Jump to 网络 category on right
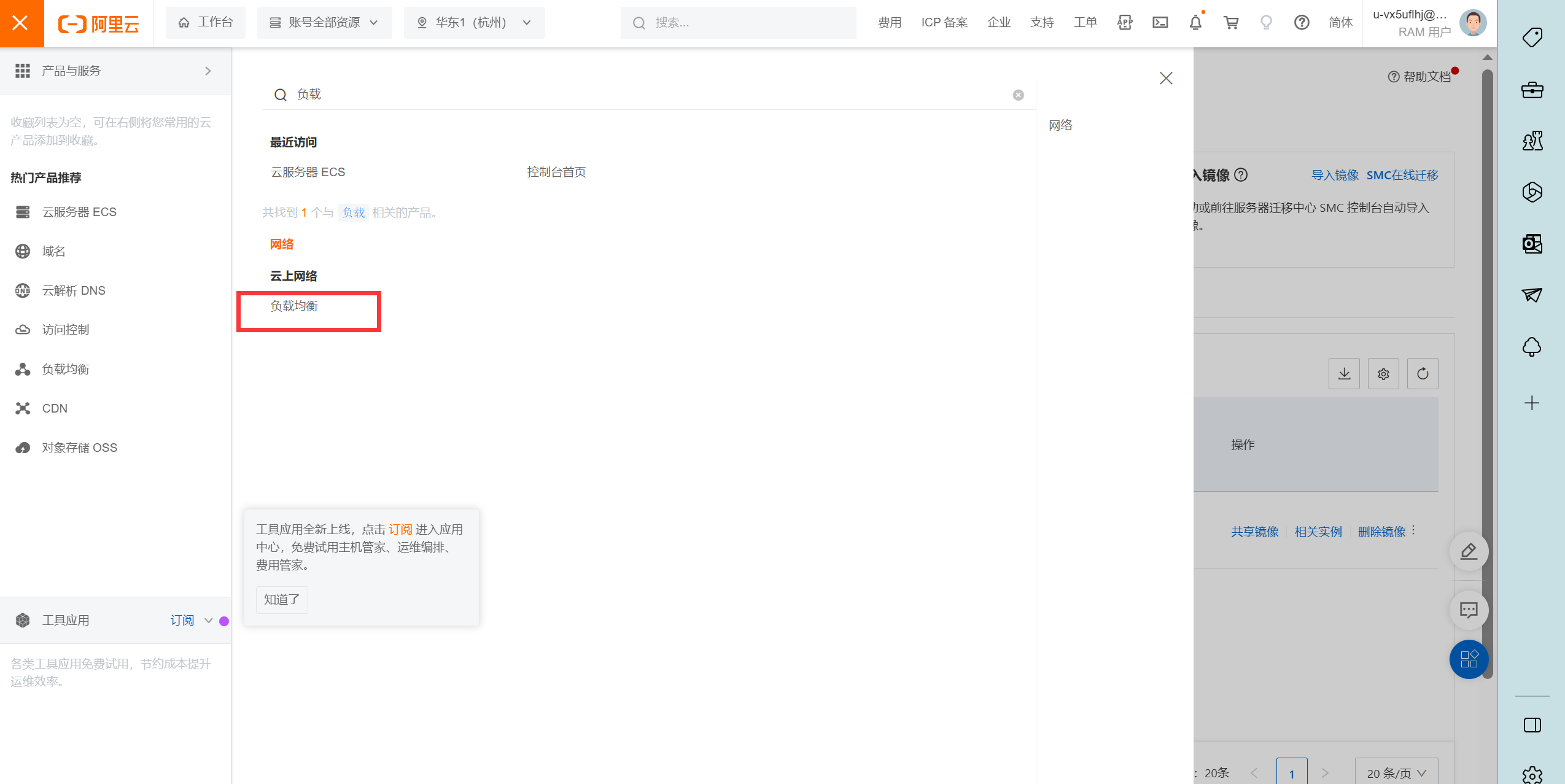 click(1060, 125)
